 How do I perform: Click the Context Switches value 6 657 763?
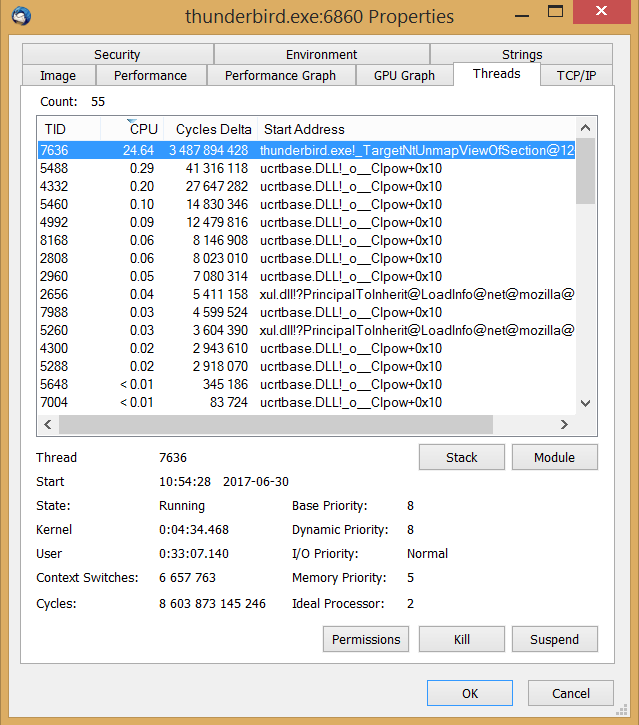click(x=187, y=578)
